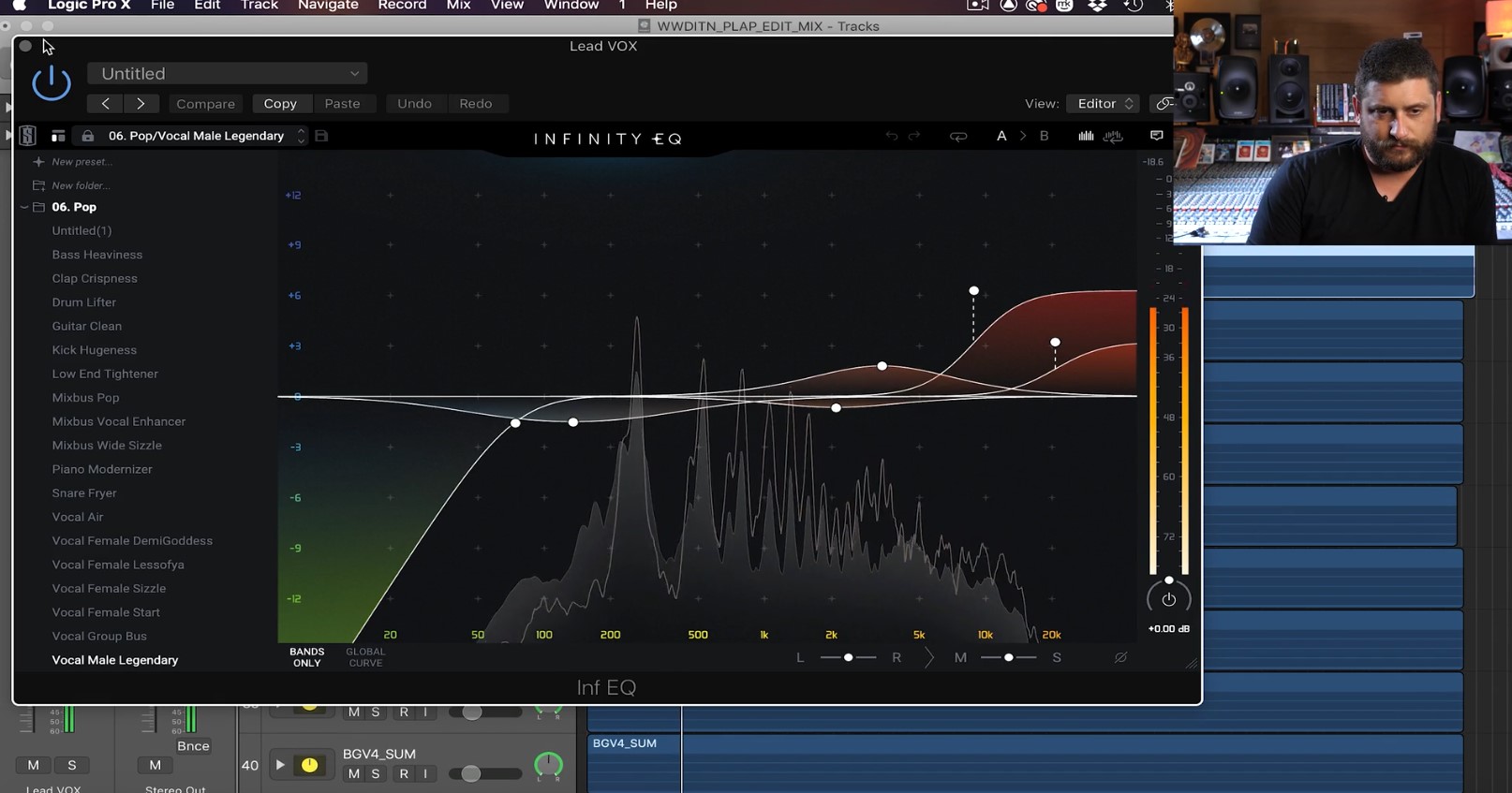Open the Dropbox menu bar icon
Screen dimensions: 1512x793
[x=1097, y=6]
